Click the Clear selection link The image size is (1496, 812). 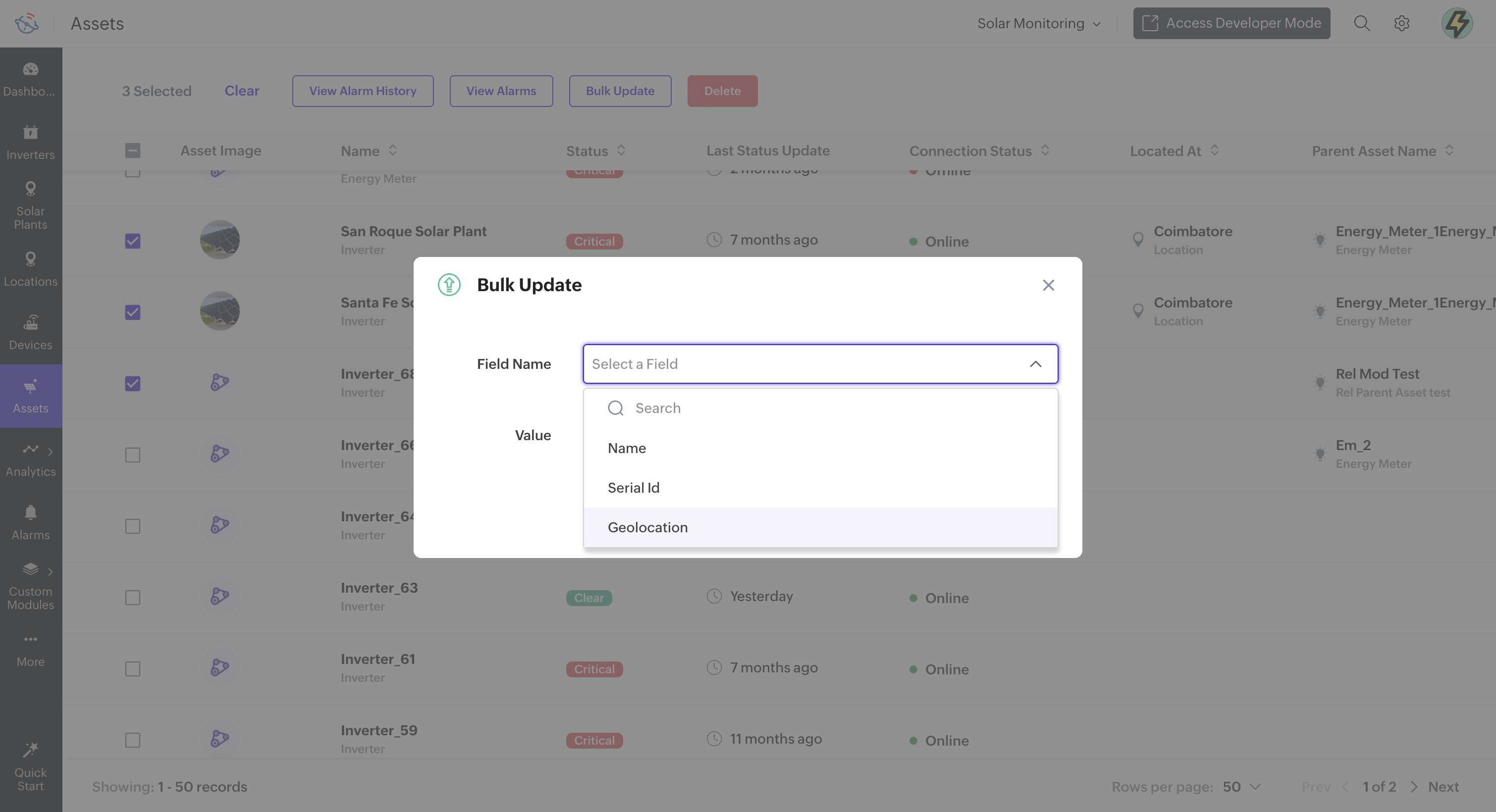(x=242, y=91)
